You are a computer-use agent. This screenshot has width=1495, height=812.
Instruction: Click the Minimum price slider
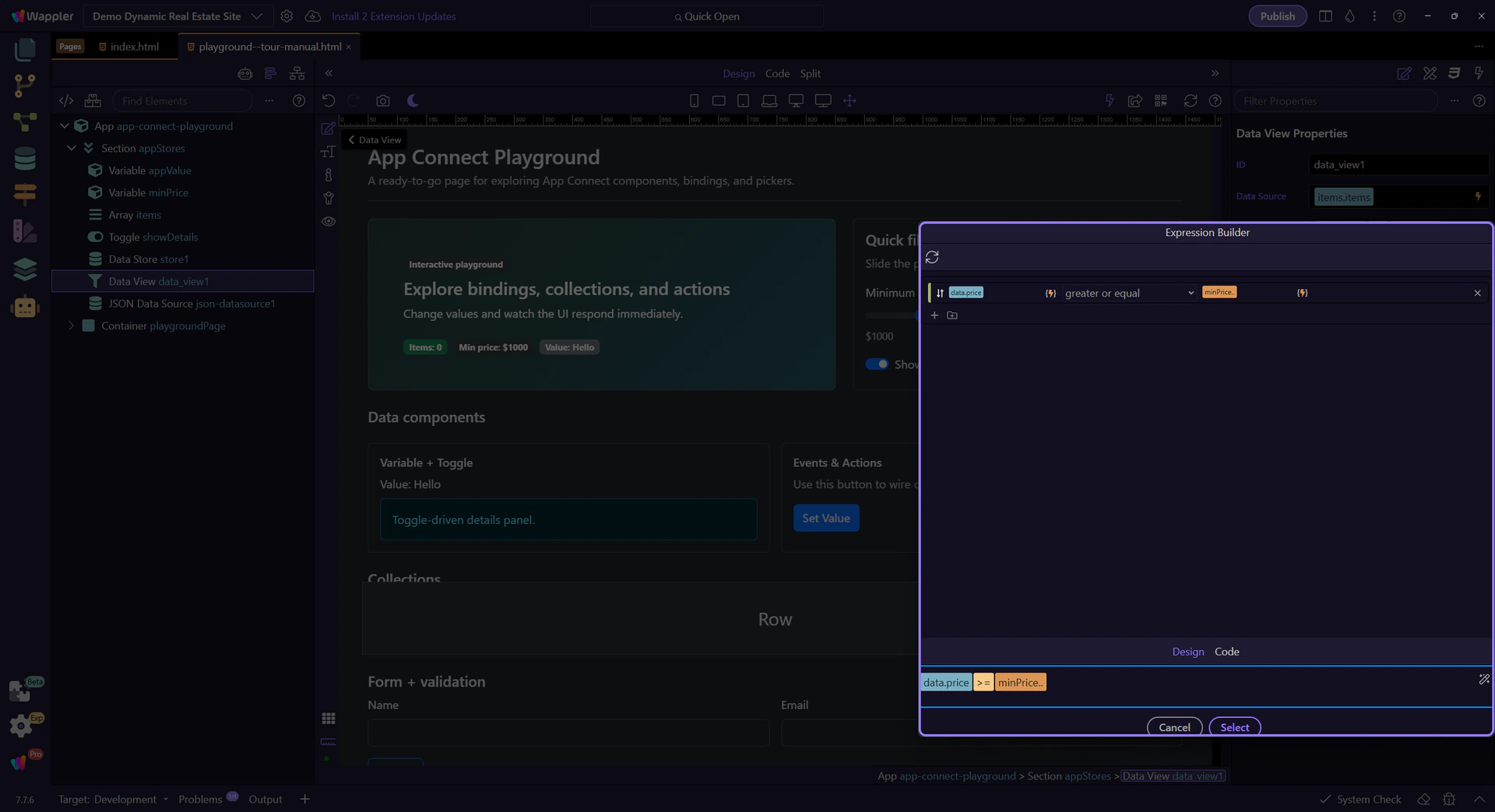tap(892, 315)
